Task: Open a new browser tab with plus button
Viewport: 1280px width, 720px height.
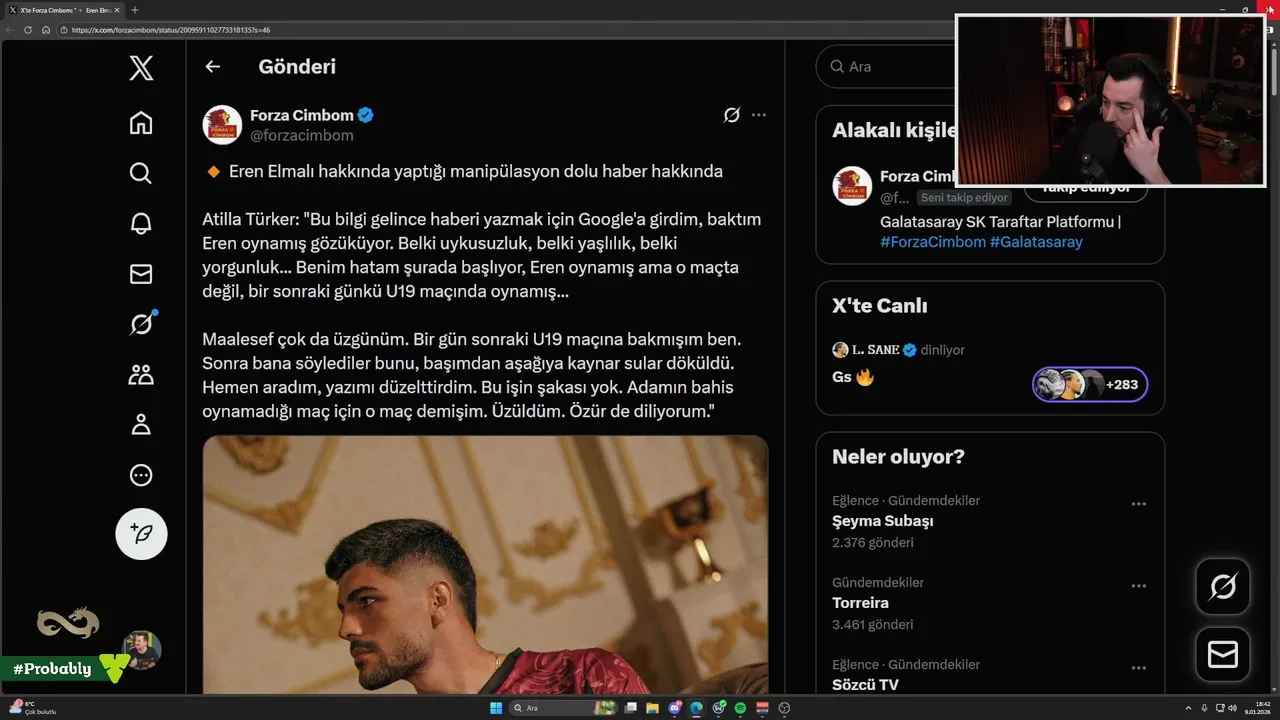Action: point(135,10)
